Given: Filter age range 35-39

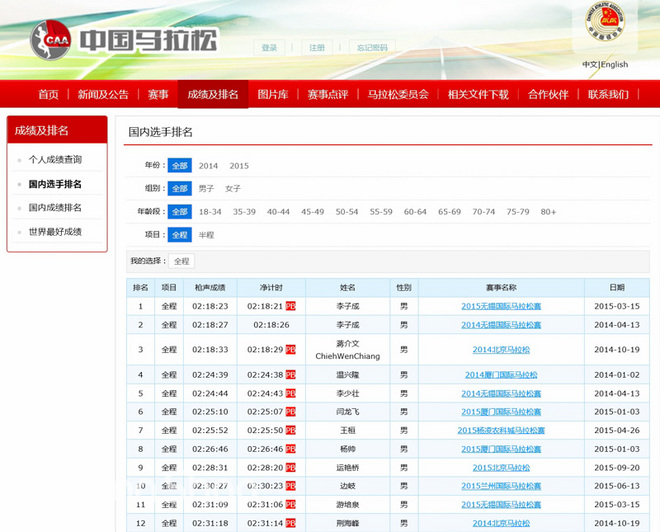Looking at the screenshot, I should click(244, 212).
